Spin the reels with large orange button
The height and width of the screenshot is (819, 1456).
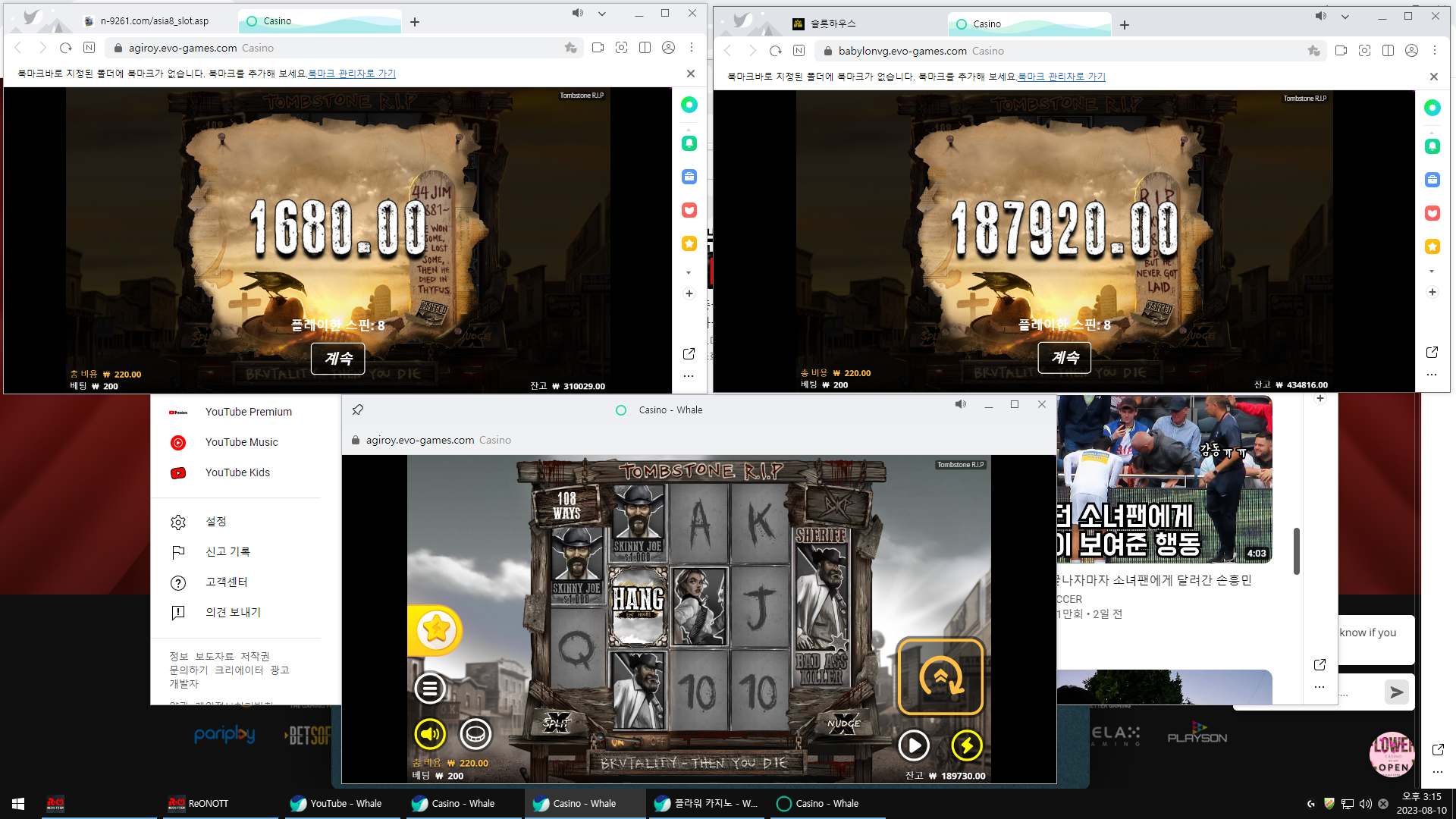940,676
